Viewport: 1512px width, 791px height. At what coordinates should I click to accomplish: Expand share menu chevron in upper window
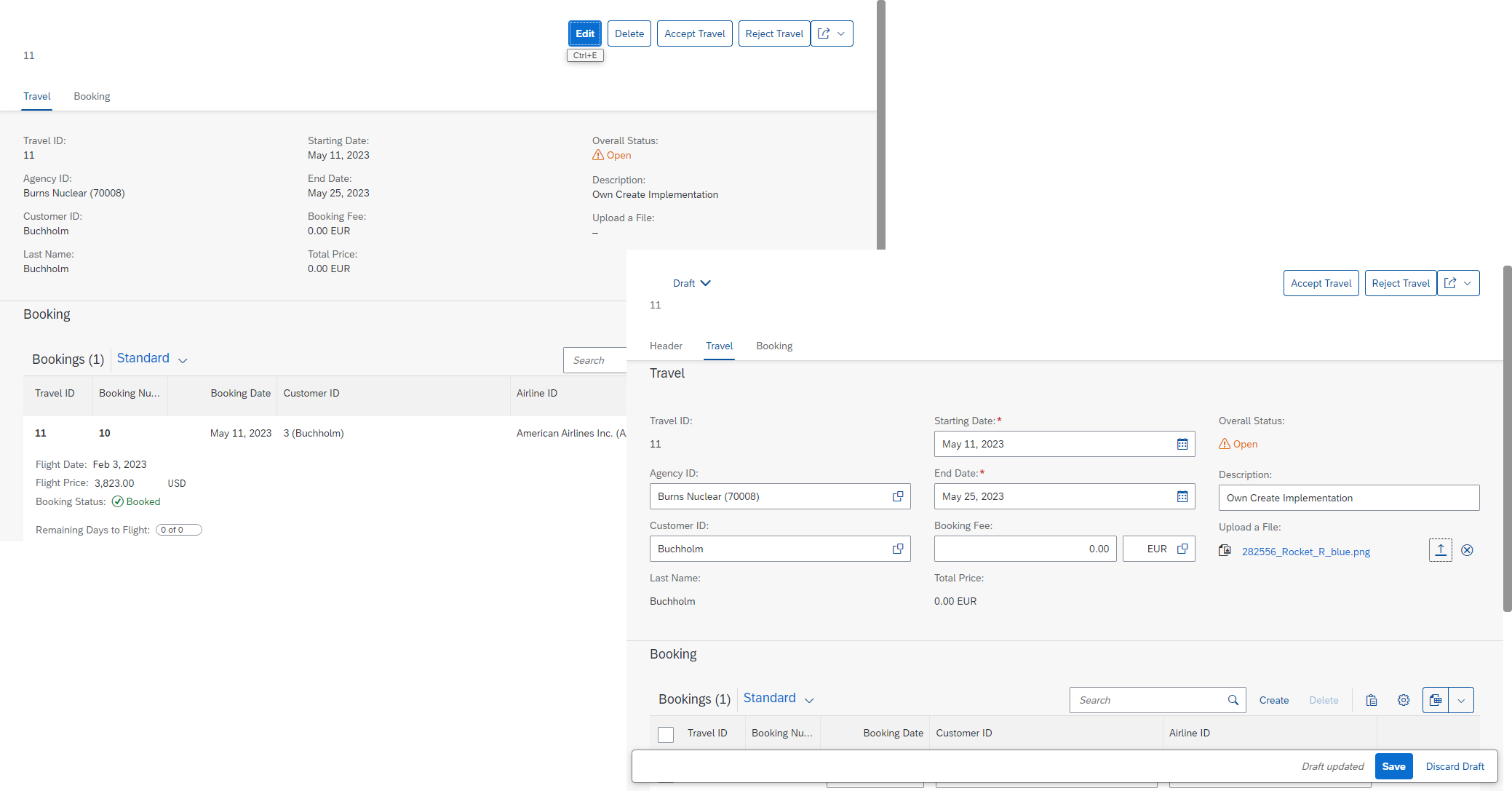tap(841, 33)
